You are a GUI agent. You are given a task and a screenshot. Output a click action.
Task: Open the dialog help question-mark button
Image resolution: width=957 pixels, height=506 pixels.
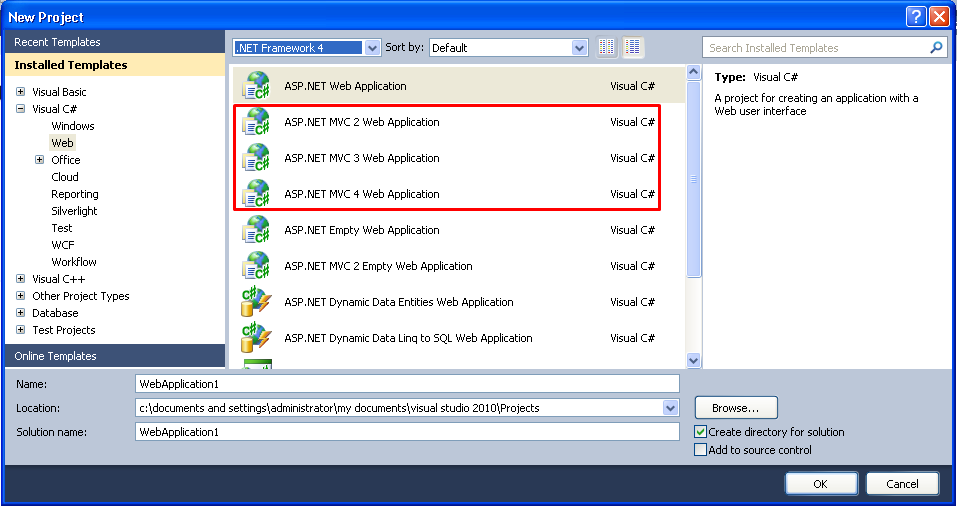915,16
